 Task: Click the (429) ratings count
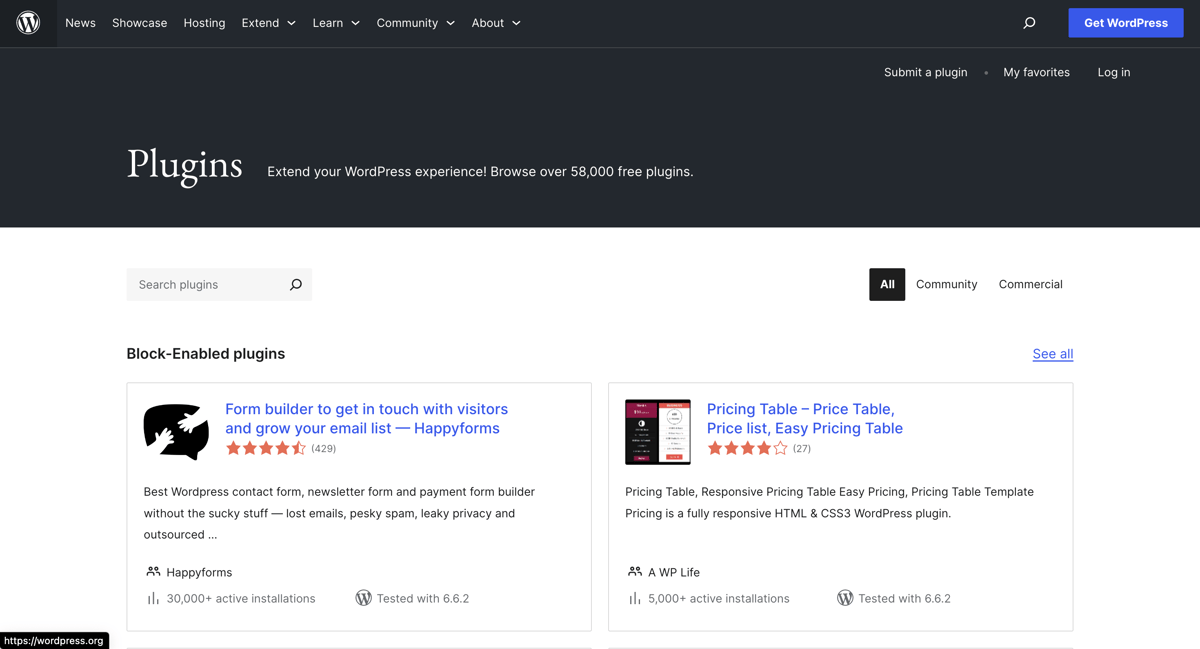pos(324,449)
